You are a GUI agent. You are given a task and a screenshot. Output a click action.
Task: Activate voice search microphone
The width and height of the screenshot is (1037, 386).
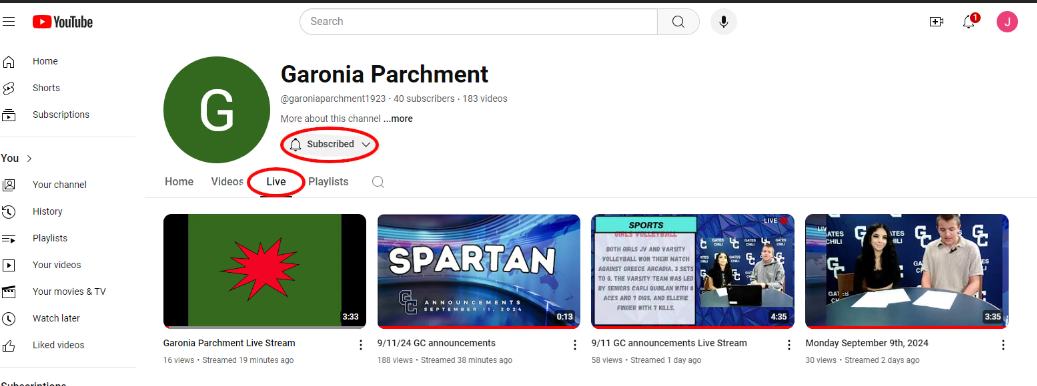tap(724, 22)
